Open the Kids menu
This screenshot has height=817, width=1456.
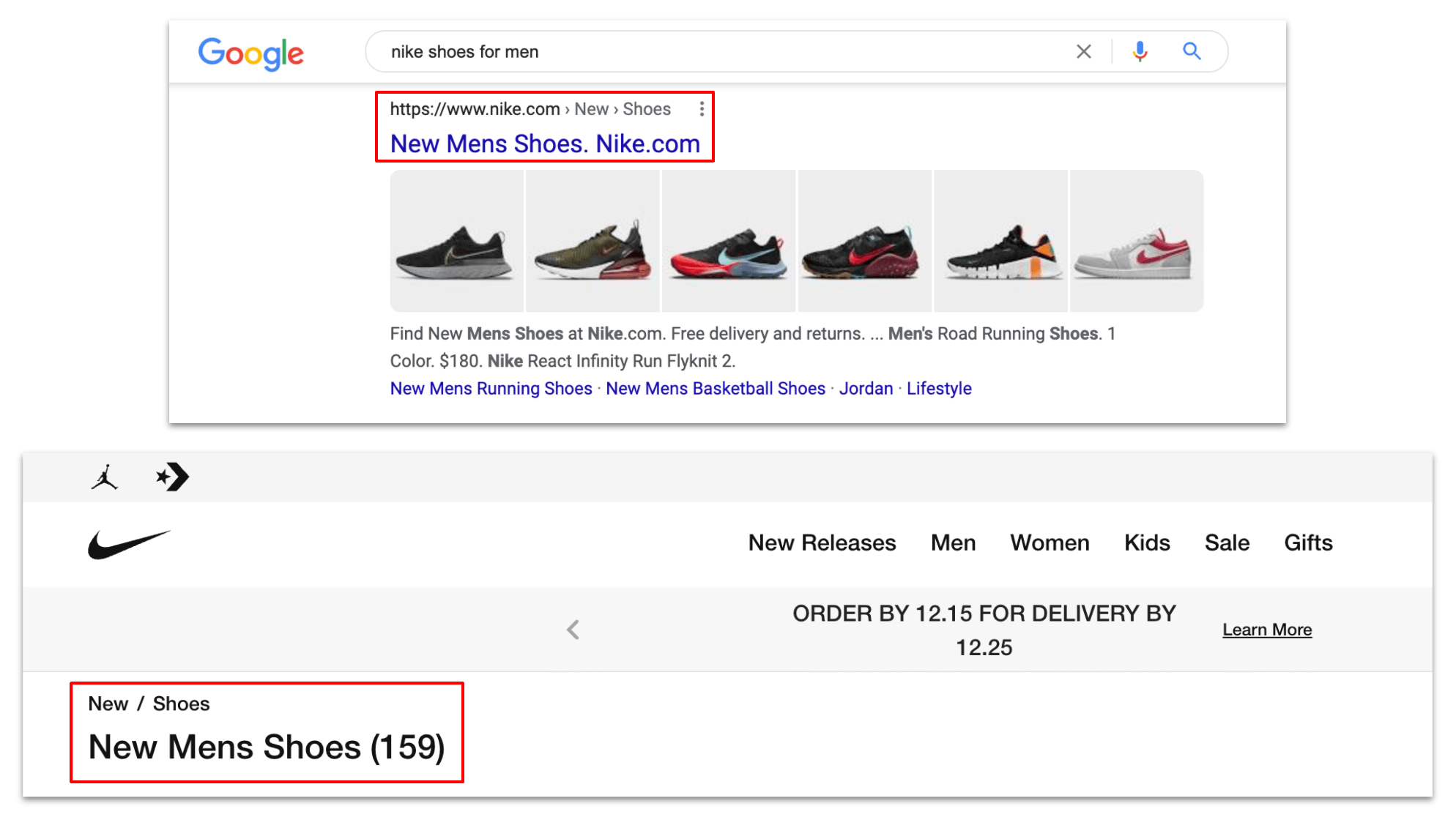(1147, 542)
